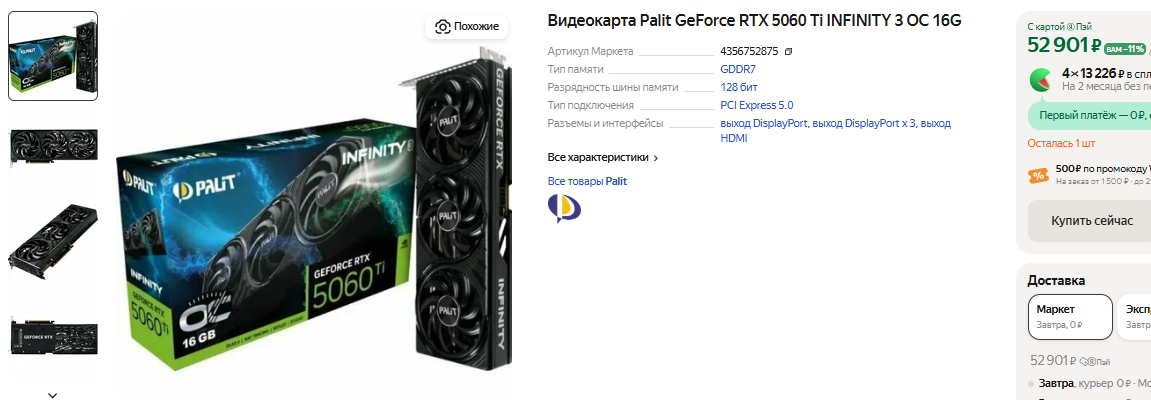Open the GDDR7 memory type link
This screenshot has width=1151, height=400.
738,69
